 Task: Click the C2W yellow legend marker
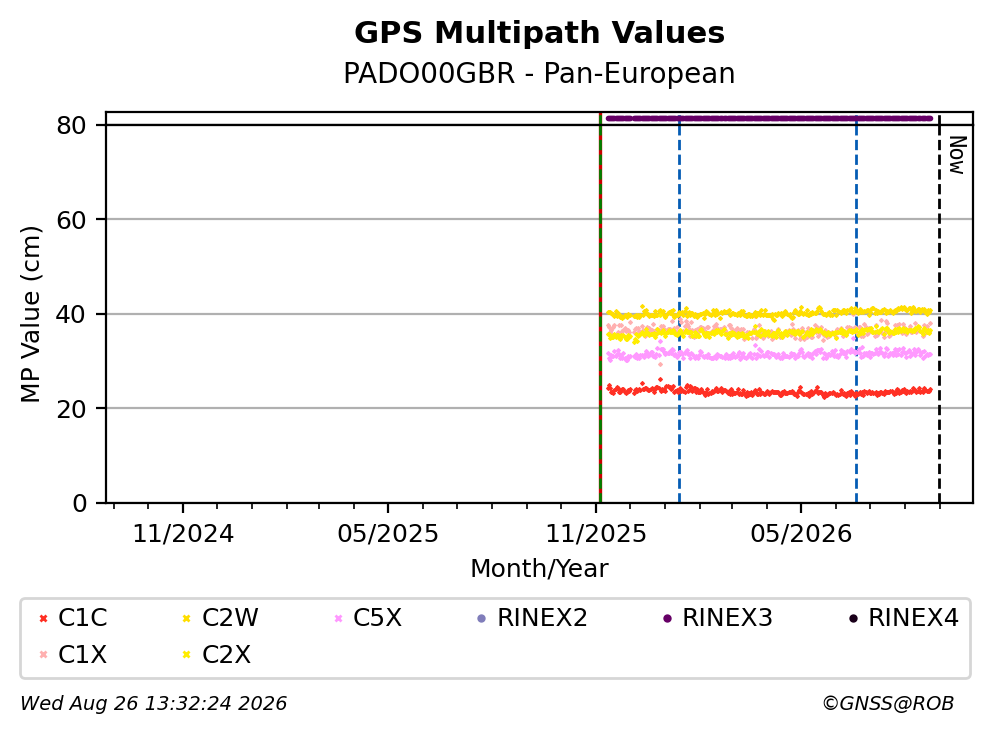click(x=186, y=618)
